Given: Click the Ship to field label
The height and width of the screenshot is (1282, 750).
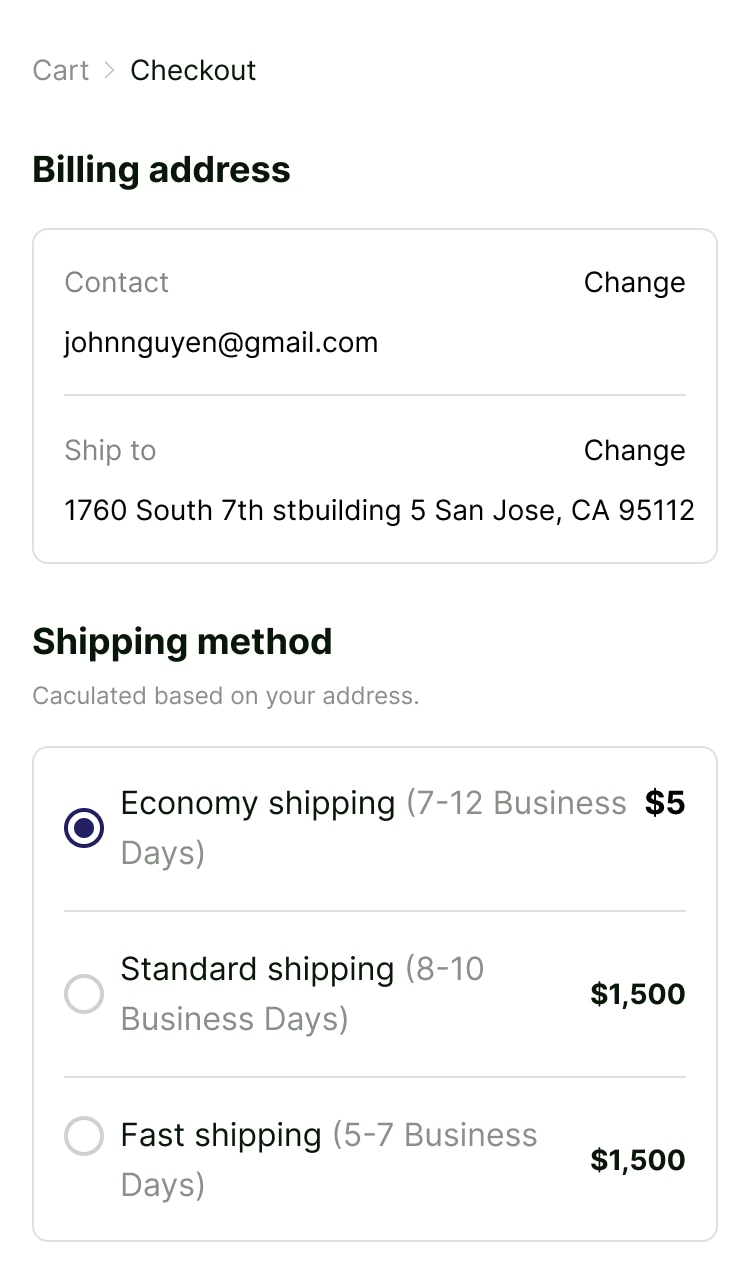Looking at the screenshot, I should 110,451.
